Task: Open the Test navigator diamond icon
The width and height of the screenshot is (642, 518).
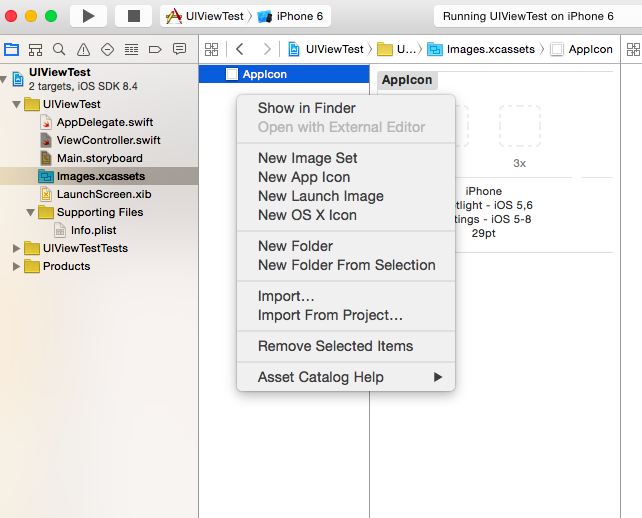Action: tap(107, 50)
